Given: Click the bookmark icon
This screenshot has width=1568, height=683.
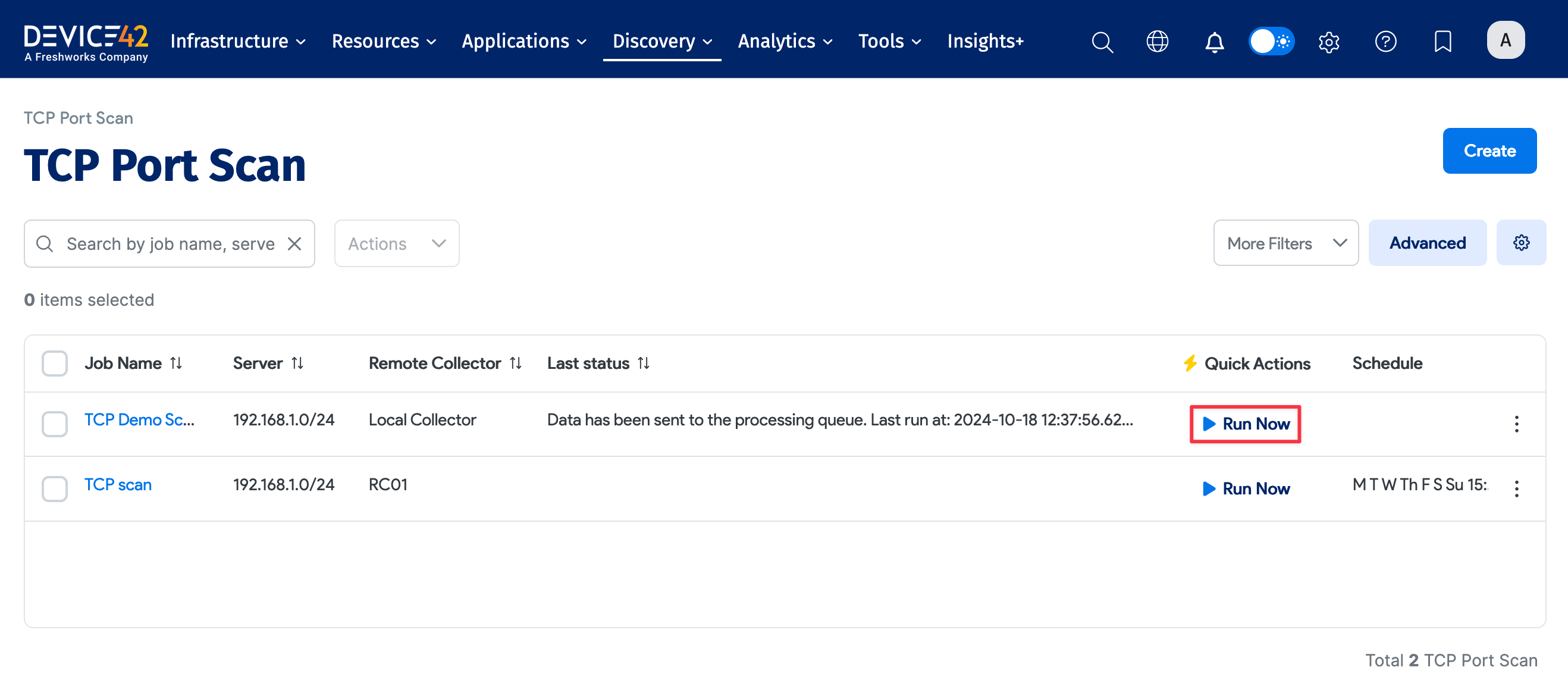Looking at the screenshot, I should click(x=1442, y=42).
